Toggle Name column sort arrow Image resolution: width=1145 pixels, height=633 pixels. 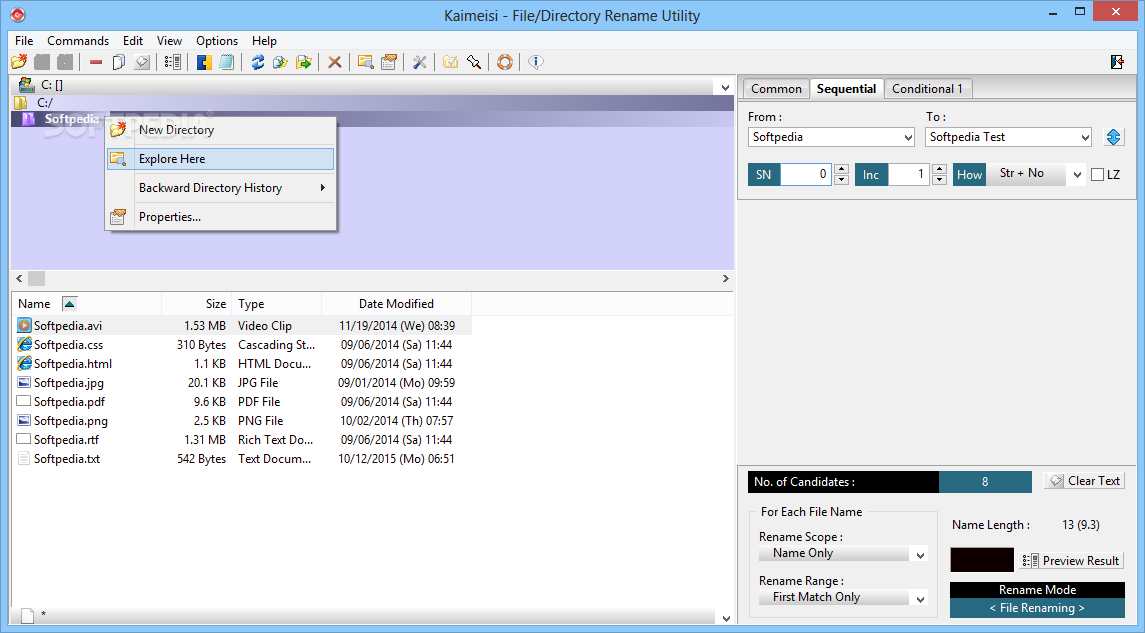pyautogui.click(x=69, y=304)
